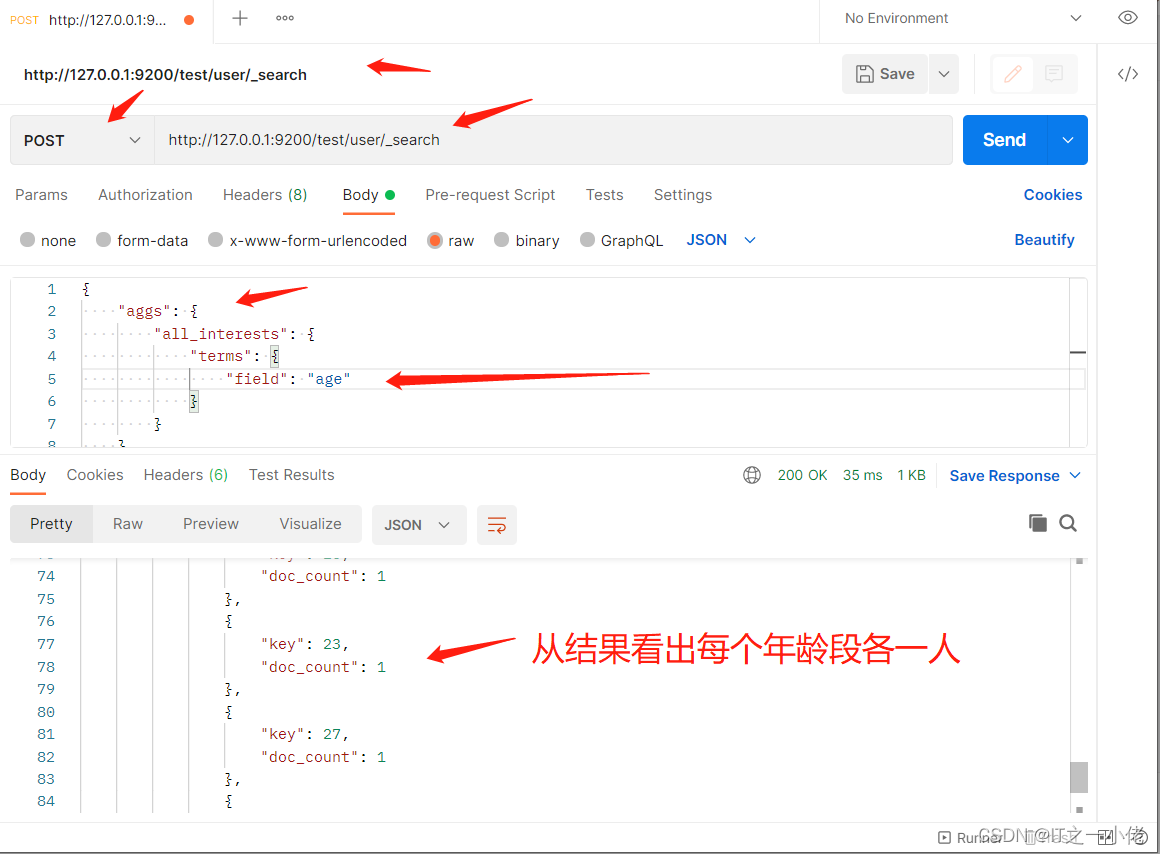
Task: Search the response with magnifier icon
Action: point(1068,523)
